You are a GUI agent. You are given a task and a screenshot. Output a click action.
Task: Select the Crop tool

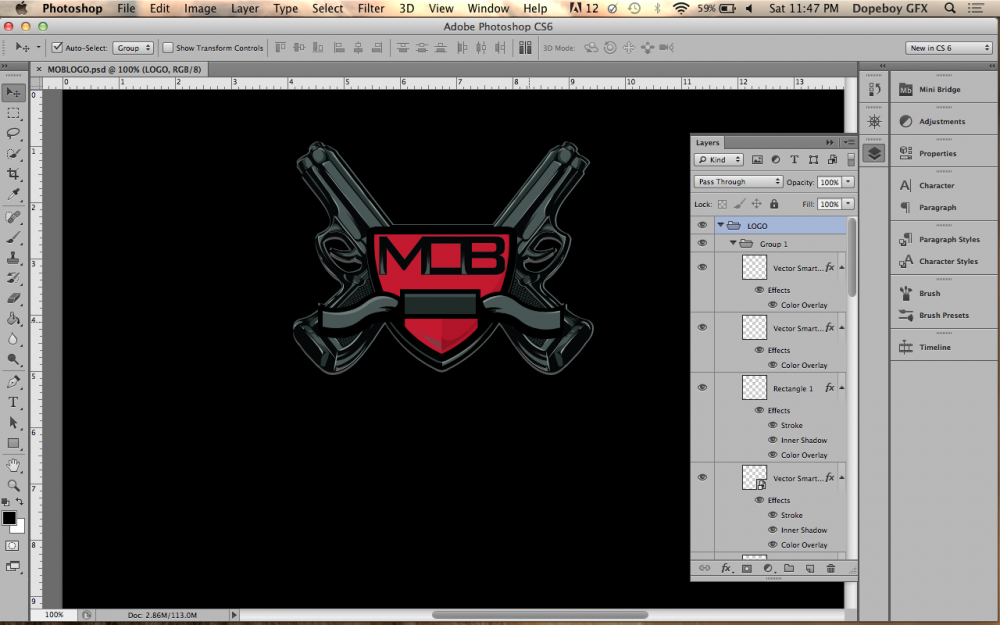[14, 174]
